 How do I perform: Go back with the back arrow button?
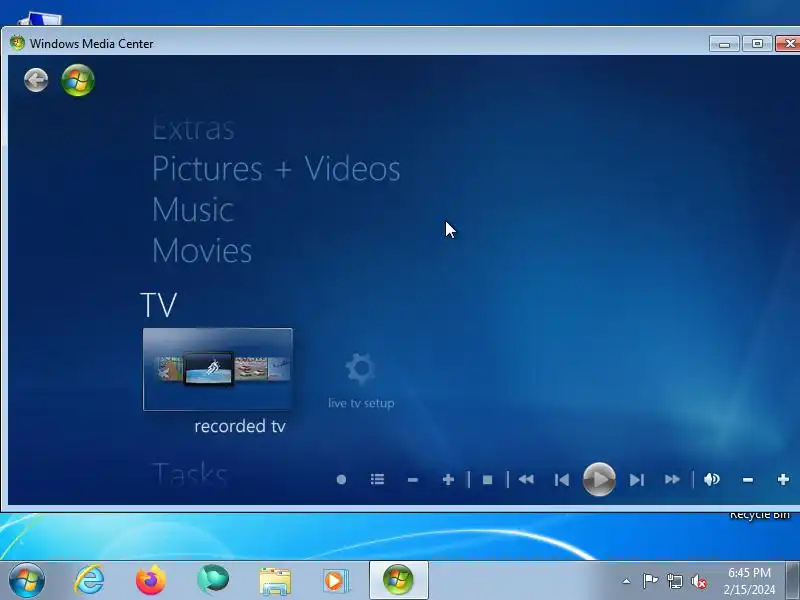tap(36, 80)
